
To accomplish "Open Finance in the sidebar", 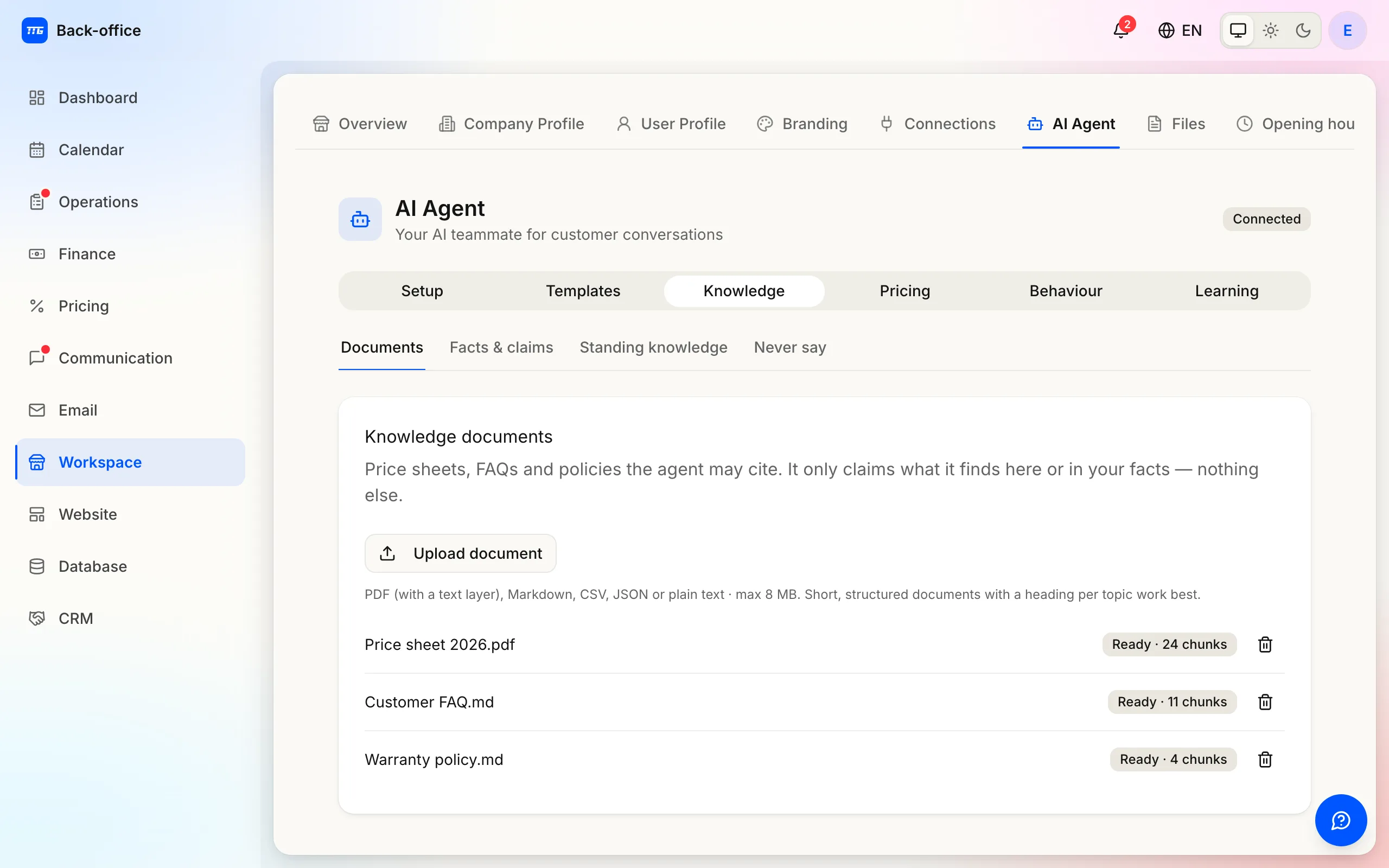I will [x=130, y=254].
